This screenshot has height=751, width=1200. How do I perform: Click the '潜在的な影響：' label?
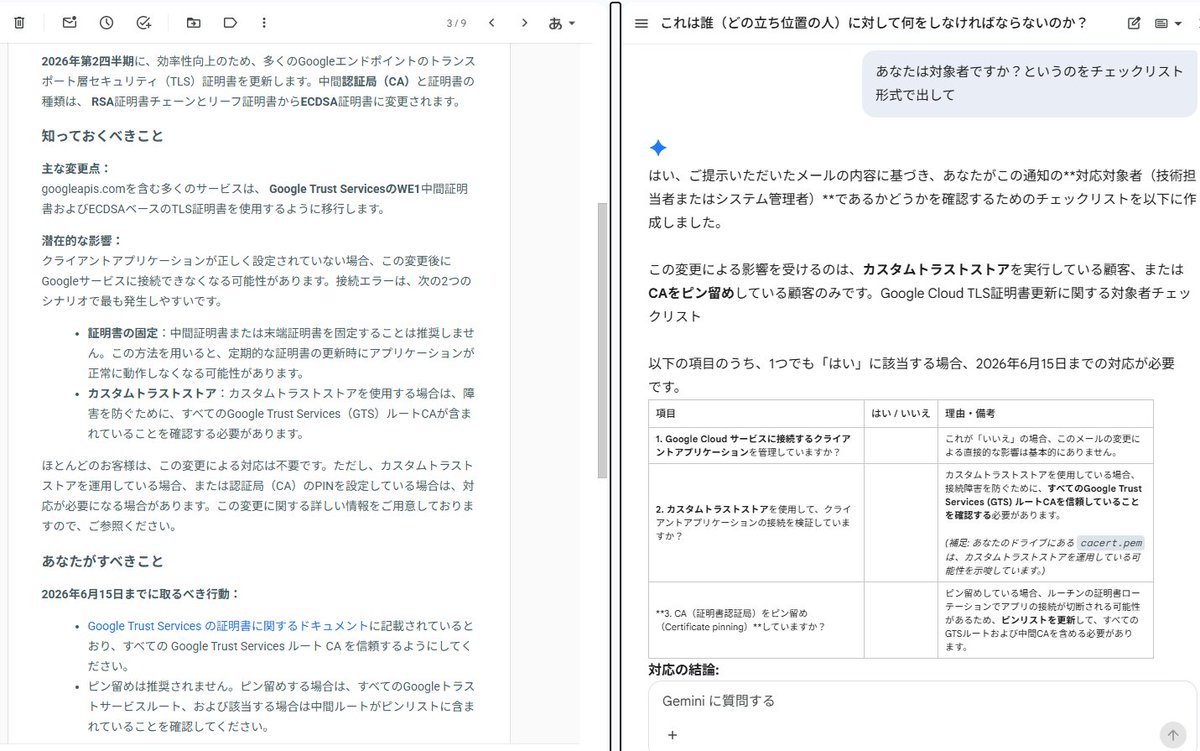(82, 241)
